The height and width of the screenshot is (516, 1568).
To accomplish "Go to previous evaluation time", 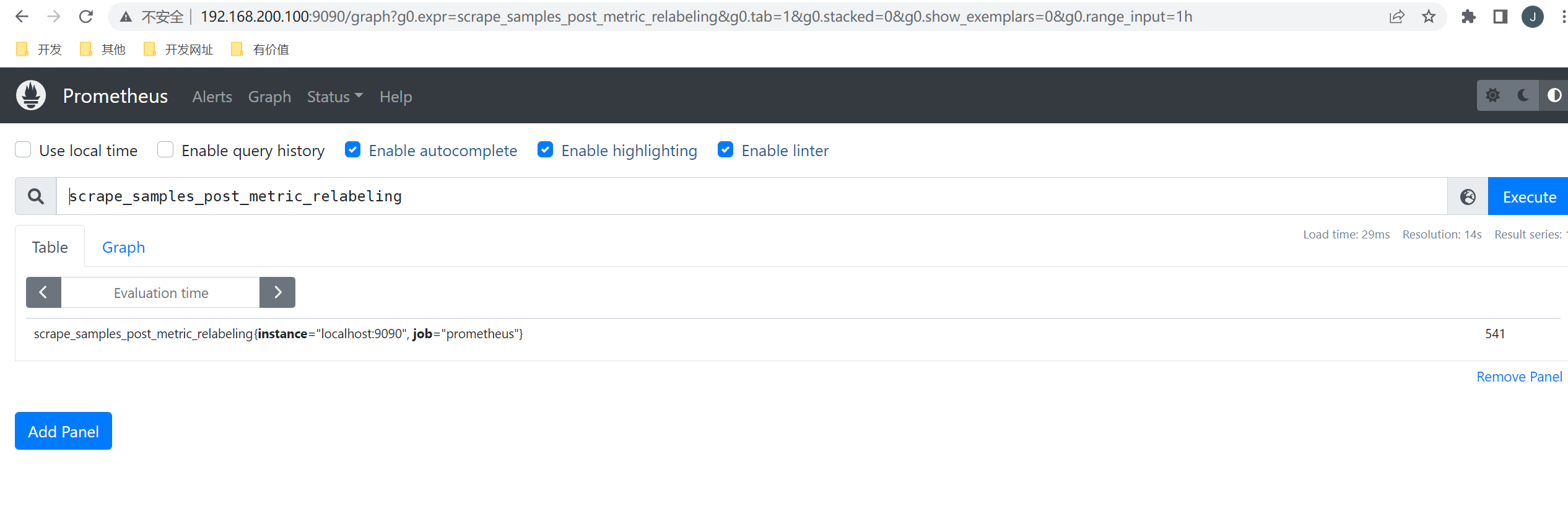I will (43, 292).
